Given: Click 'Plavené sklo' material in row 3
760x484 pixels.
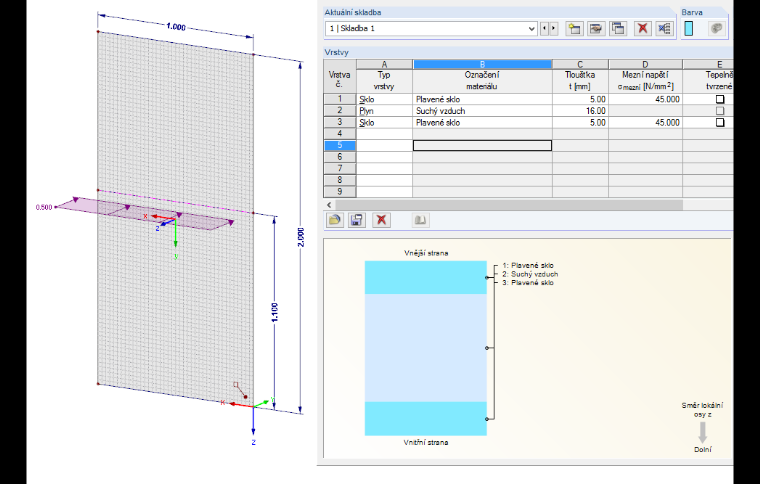Looking at the screenshot, I should (x=482, y=123).
